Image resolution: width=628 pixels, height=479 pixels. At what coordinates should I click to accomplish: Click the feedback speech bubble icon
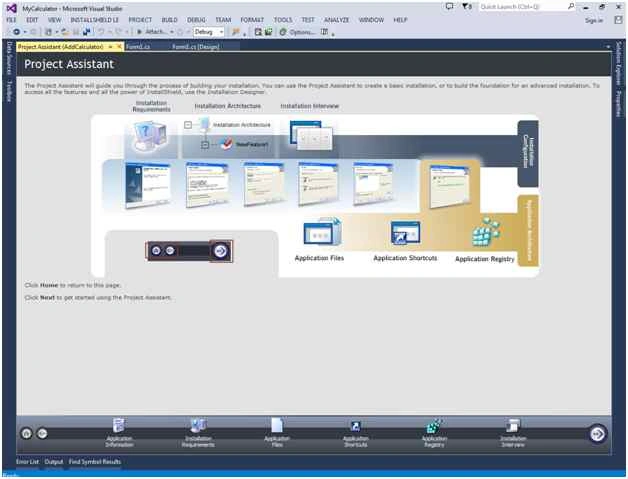click(x=449, y=6)
